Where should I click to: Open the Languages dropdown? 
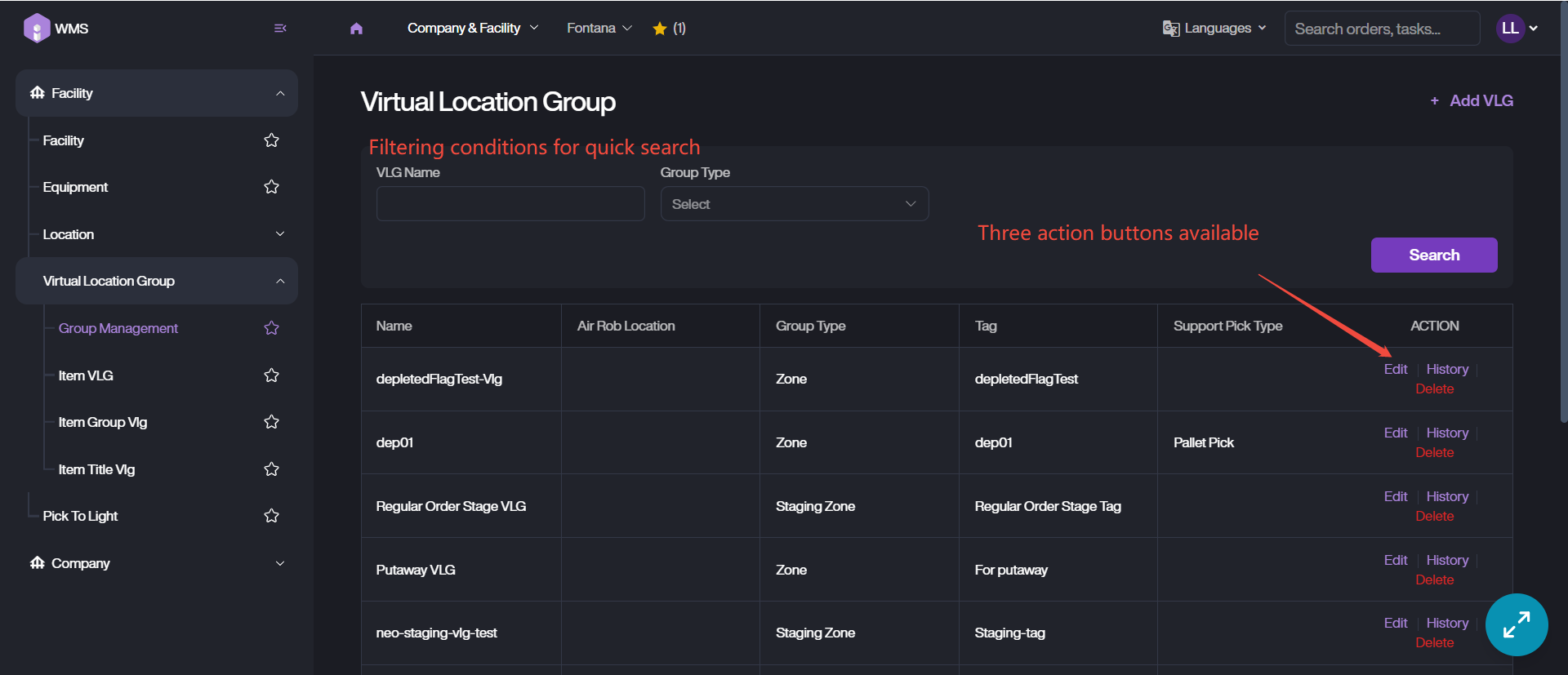(1215, 29)
